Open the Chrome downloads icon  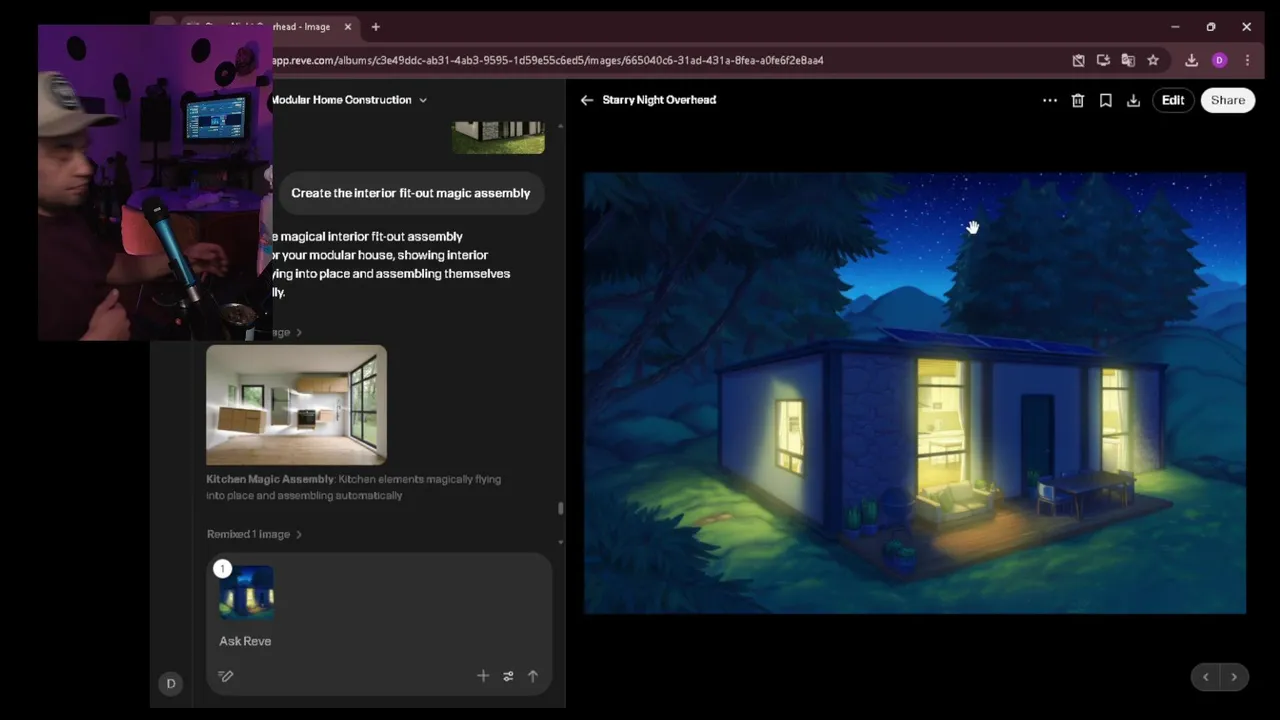[x=1191, y=60]
